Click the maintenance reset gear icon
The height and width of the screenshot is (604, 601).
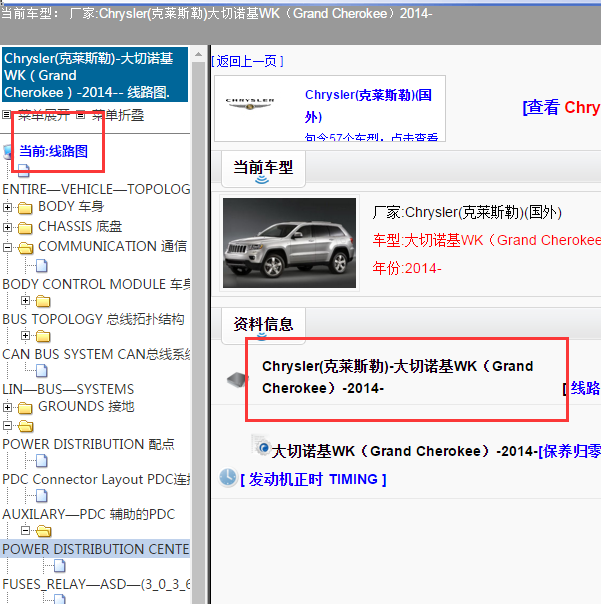261,446
